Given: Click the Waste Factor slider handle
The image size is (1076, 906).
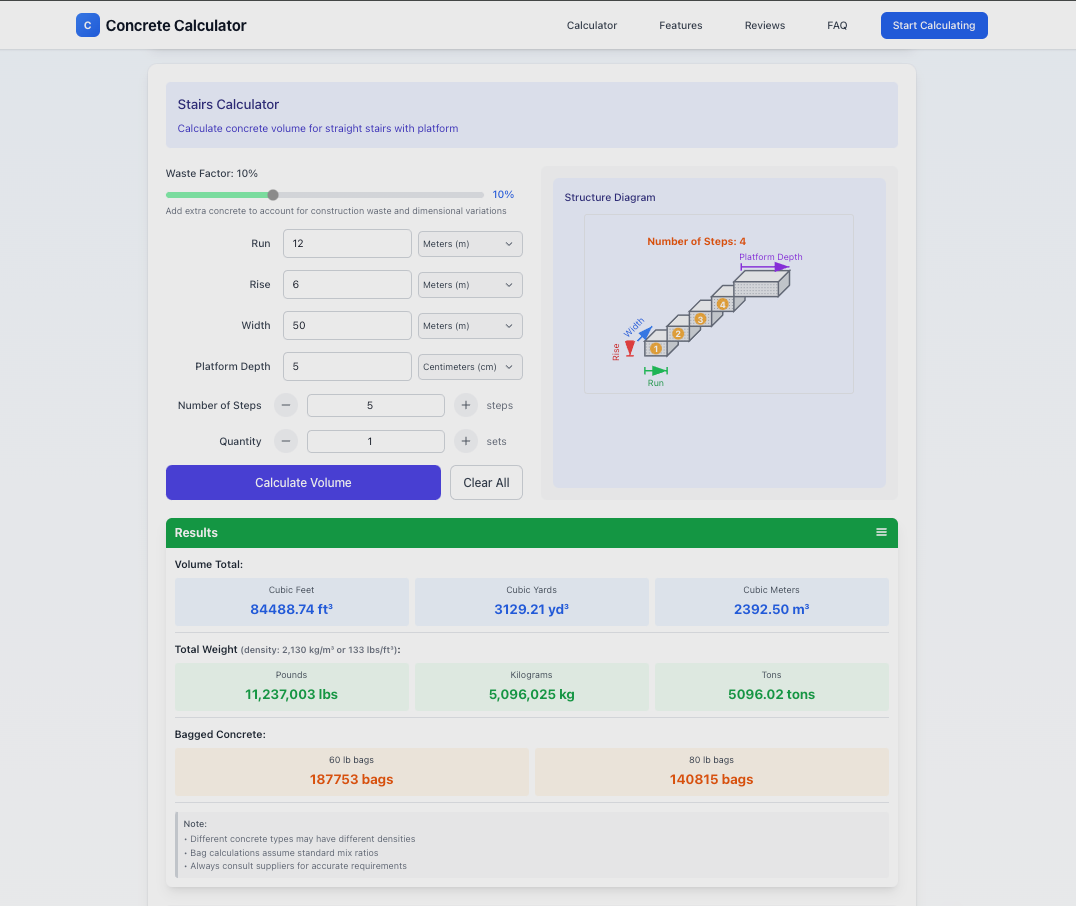Looking at the screenshot, I should [x=273, y=195].
